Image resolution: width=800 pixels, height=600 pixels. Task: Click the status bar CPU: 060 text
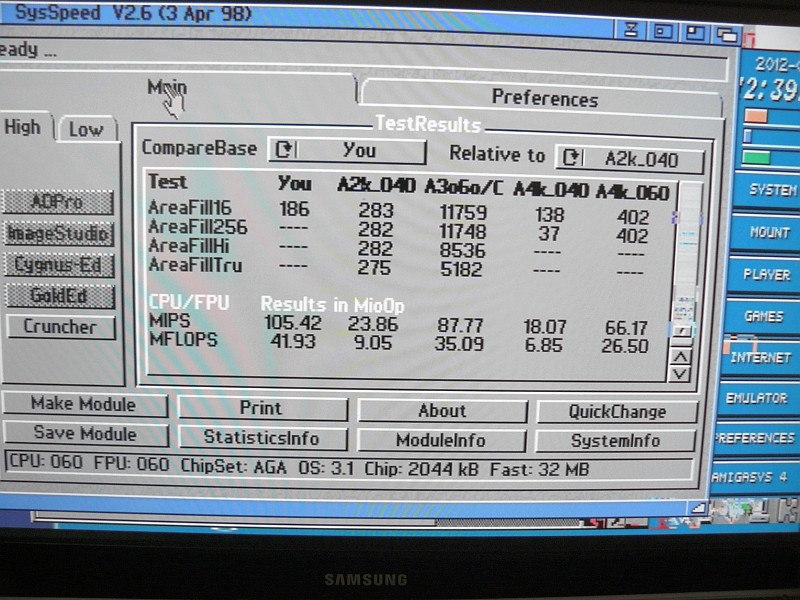[46, 462]
